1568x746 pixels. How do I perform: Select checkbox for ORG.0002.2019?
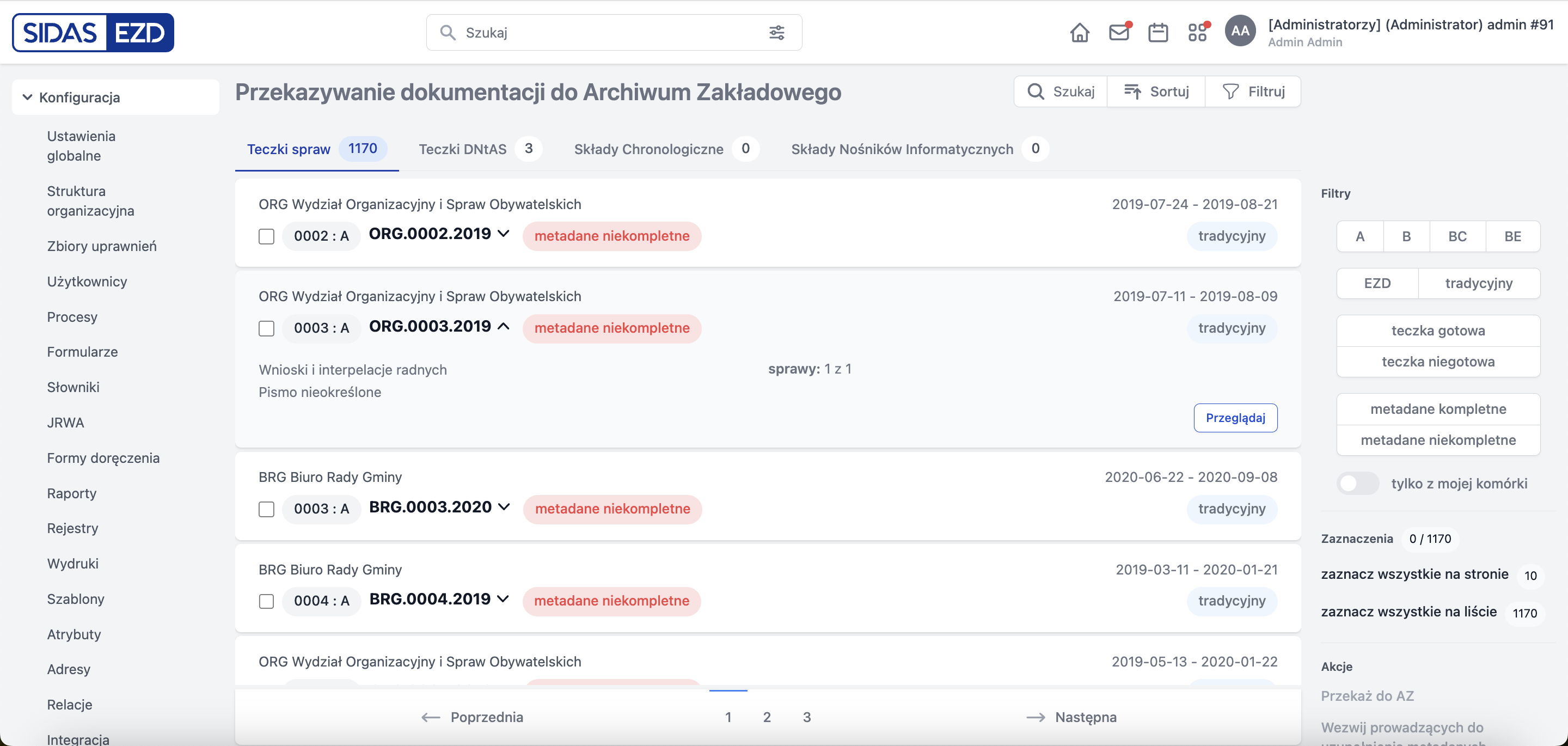pos(267,236)
